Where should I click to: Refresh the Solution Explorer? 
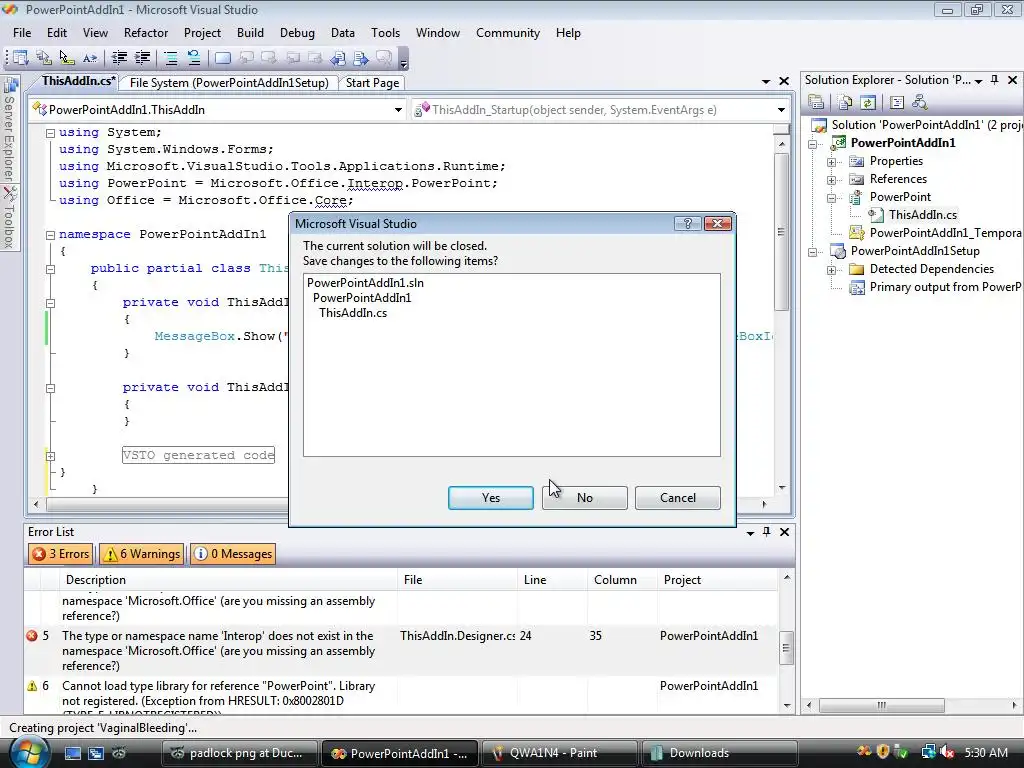tap(867, 102)
